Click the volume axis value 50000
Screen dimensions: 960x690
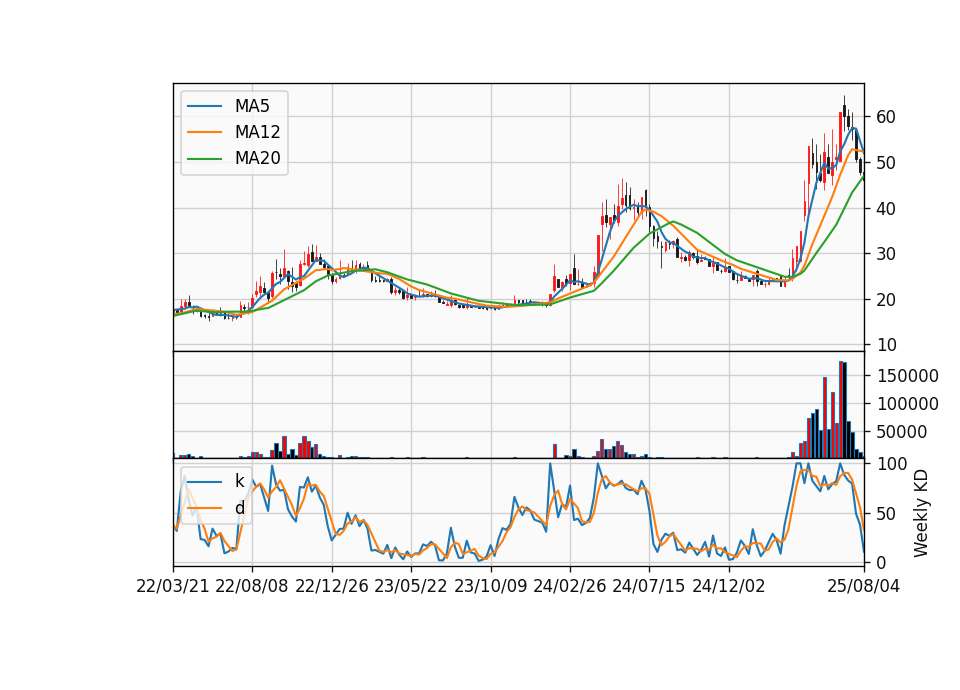point(902,432)
